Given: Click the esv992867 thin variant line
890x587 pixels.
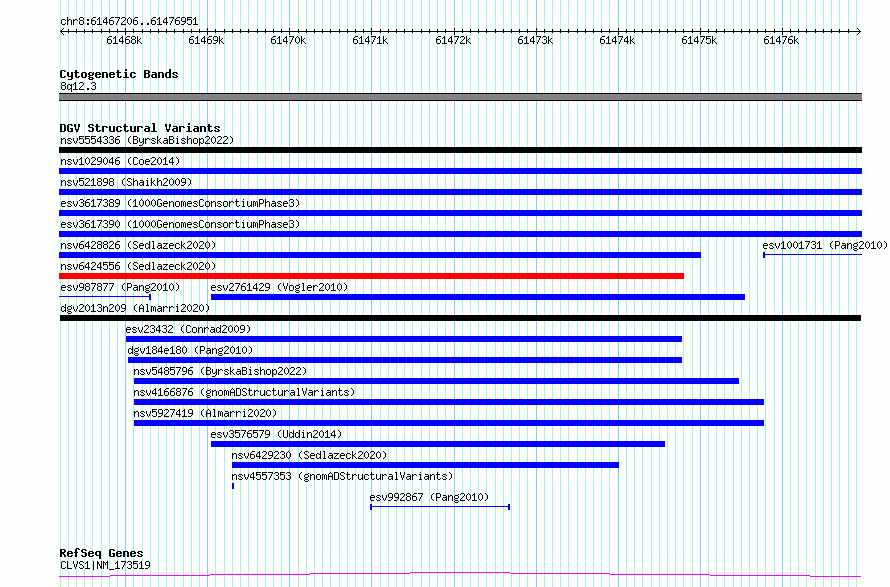Looking at the screenshot, I should click(x=440, y=507).
